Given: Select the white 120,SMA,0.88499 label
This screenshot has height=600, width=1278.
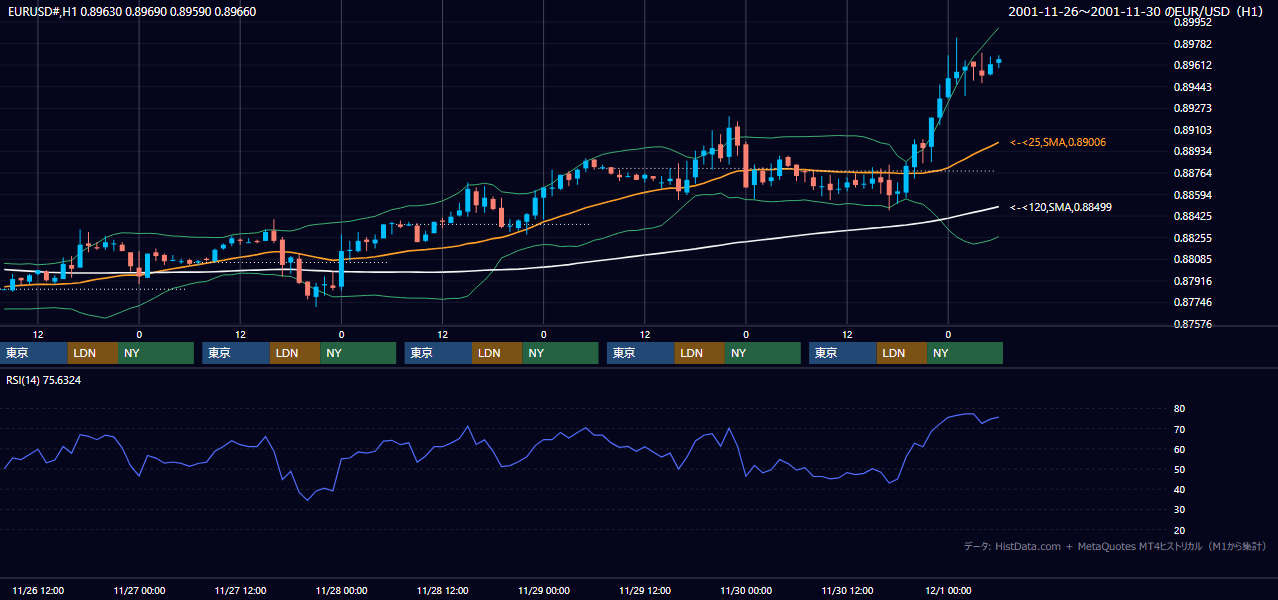Looking at the screenshot, I should coord(1061,207).
